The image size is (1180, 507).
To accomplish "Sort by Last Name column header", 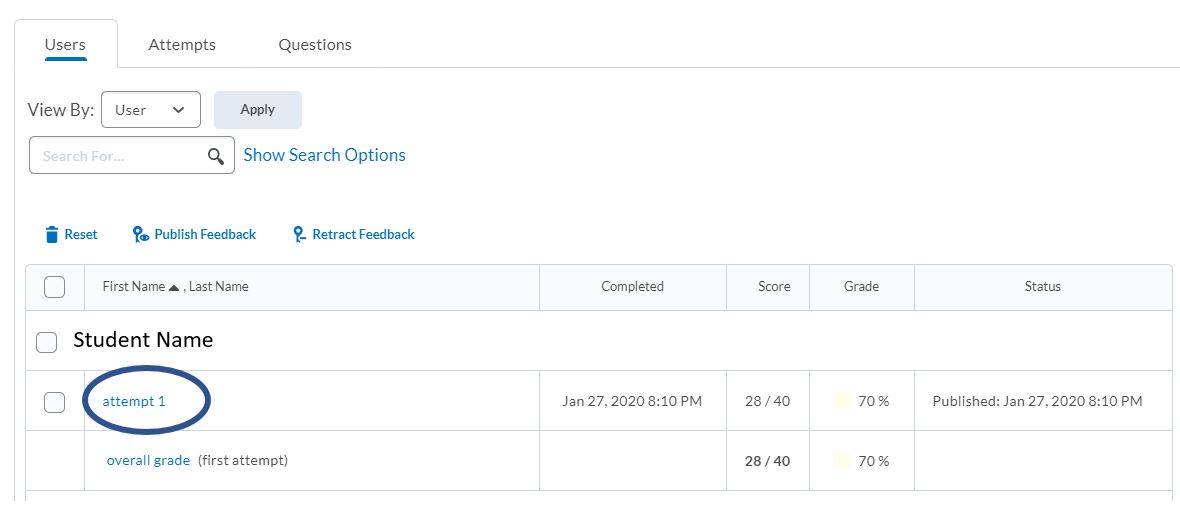I will 219,287.
